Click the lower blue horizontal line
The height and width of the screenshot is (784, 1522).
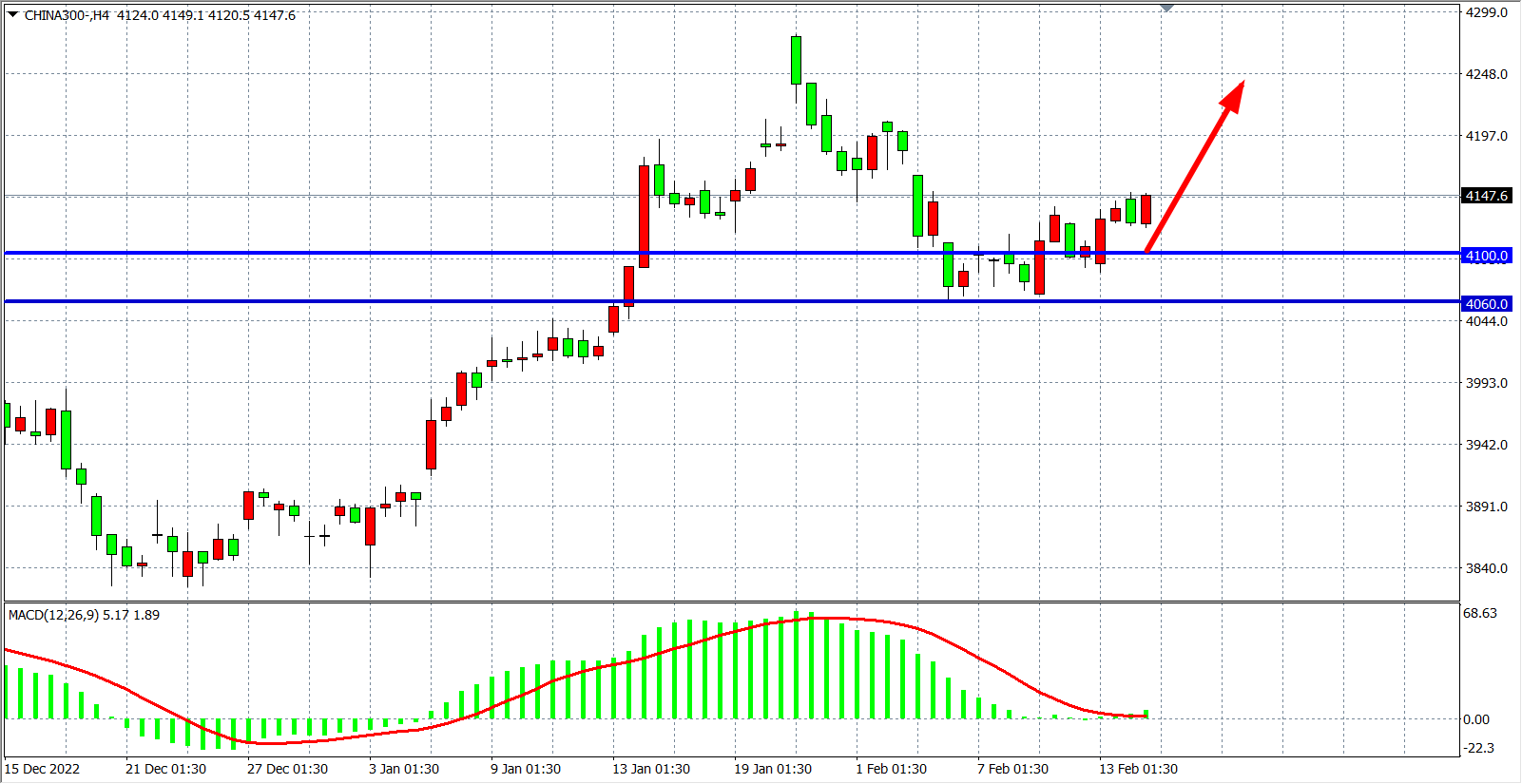380,301
